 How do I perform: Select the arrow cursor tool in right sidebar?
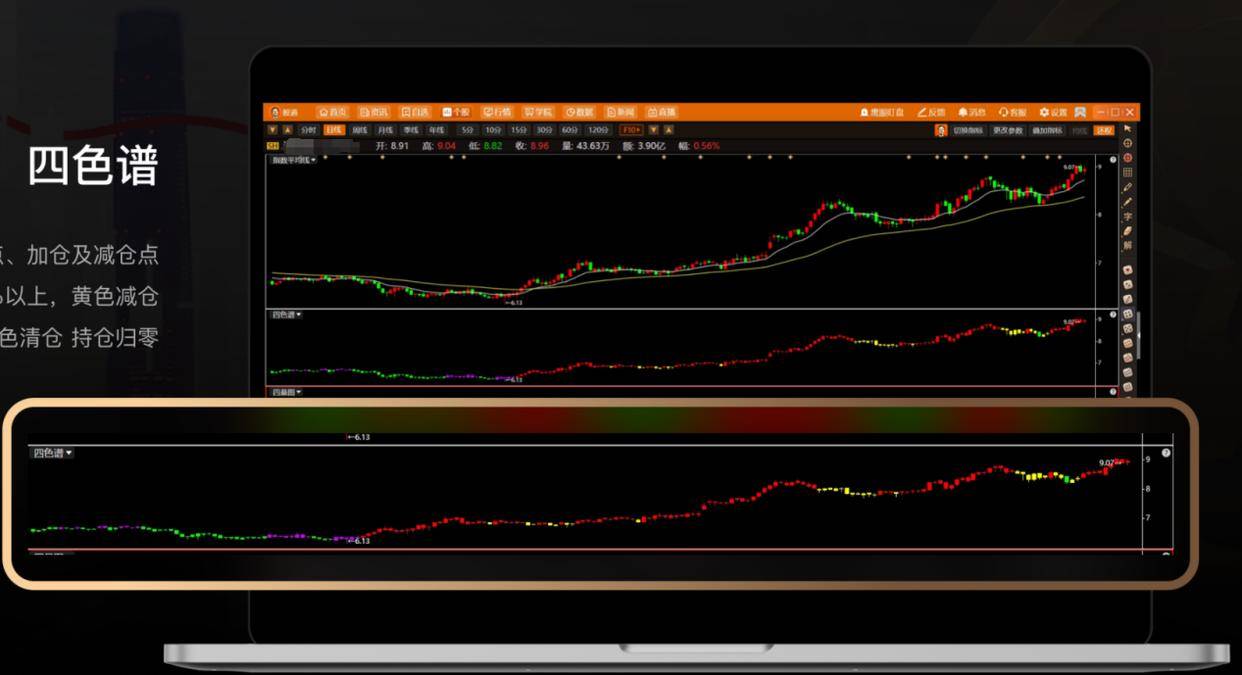tap(1127, 129)
